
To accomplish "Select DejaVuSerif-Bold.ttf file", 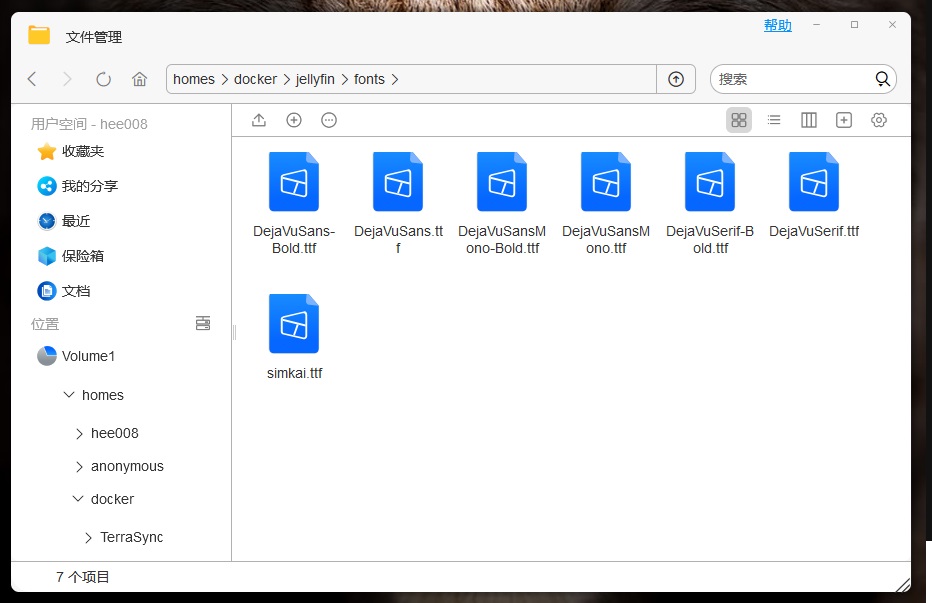I will pyautogui.click(x=710, y=204).
